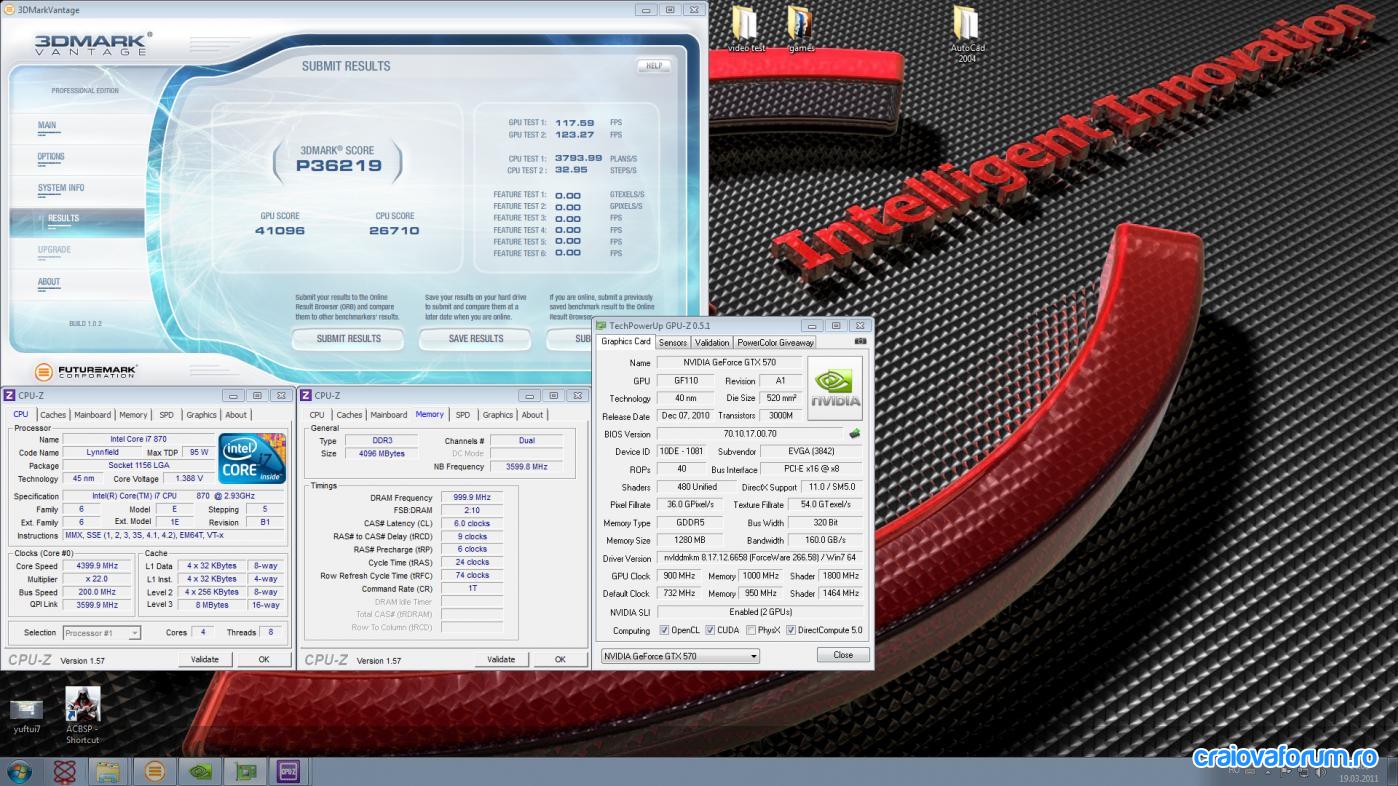This screenshot has width=1398, height=786.
Task: Select Memory tab in right CPU-Z window
Action: click(430, 414)
